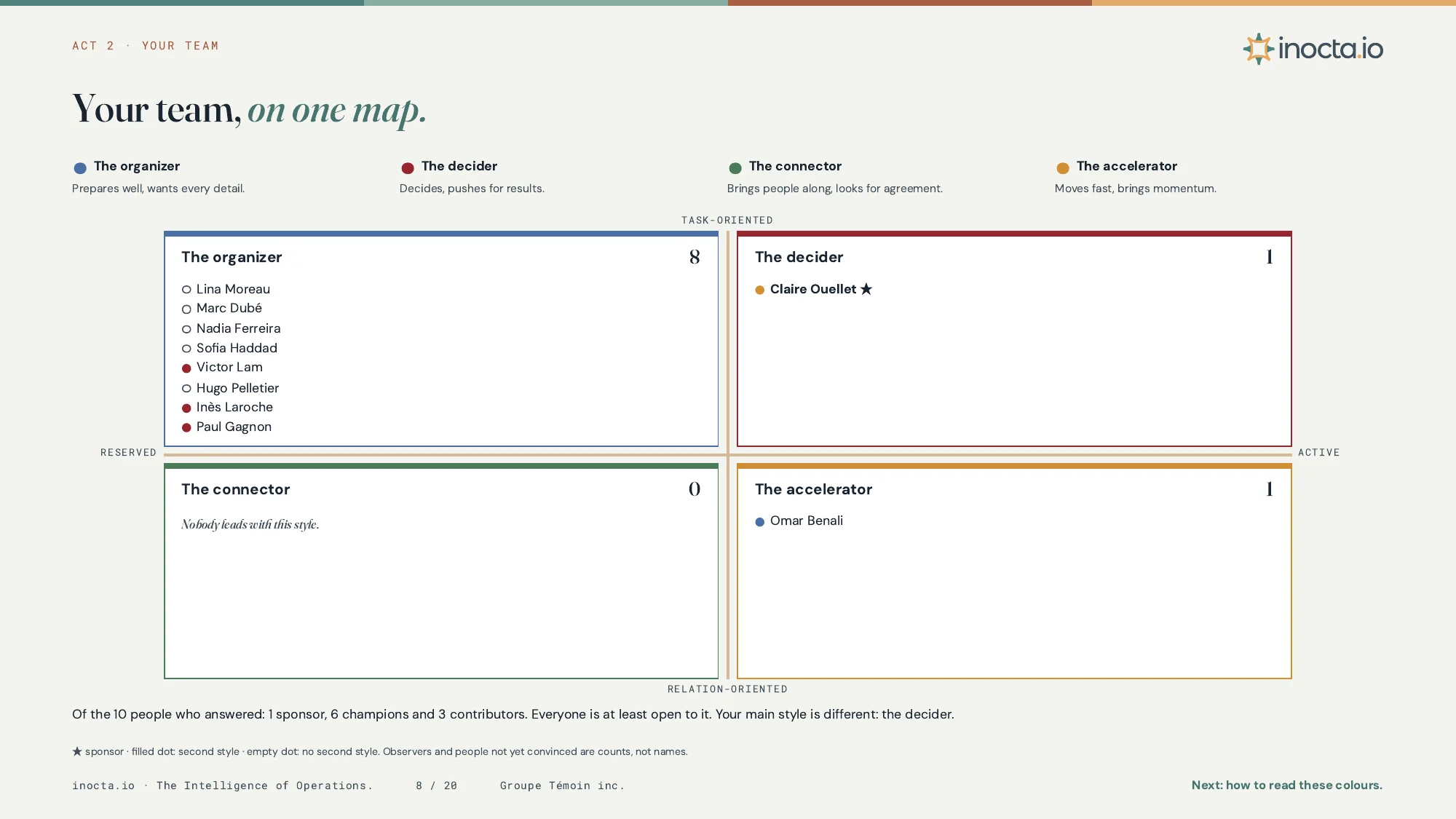The width and height of the screenshot is (1456, 819).
Task: Click the star icon in the footnote legend
Action: tap(77, 751)
